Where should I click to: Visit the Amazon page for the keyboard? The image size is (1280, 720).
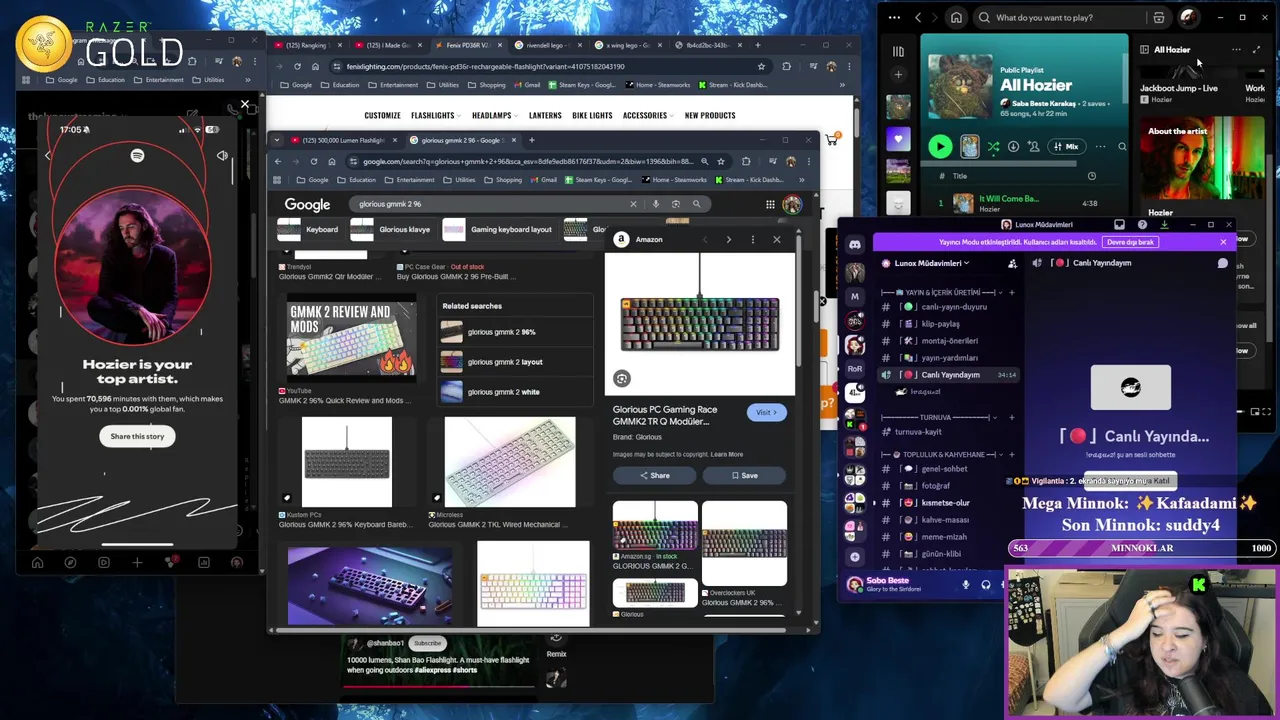pyautogui.click(x=766, y=412)
